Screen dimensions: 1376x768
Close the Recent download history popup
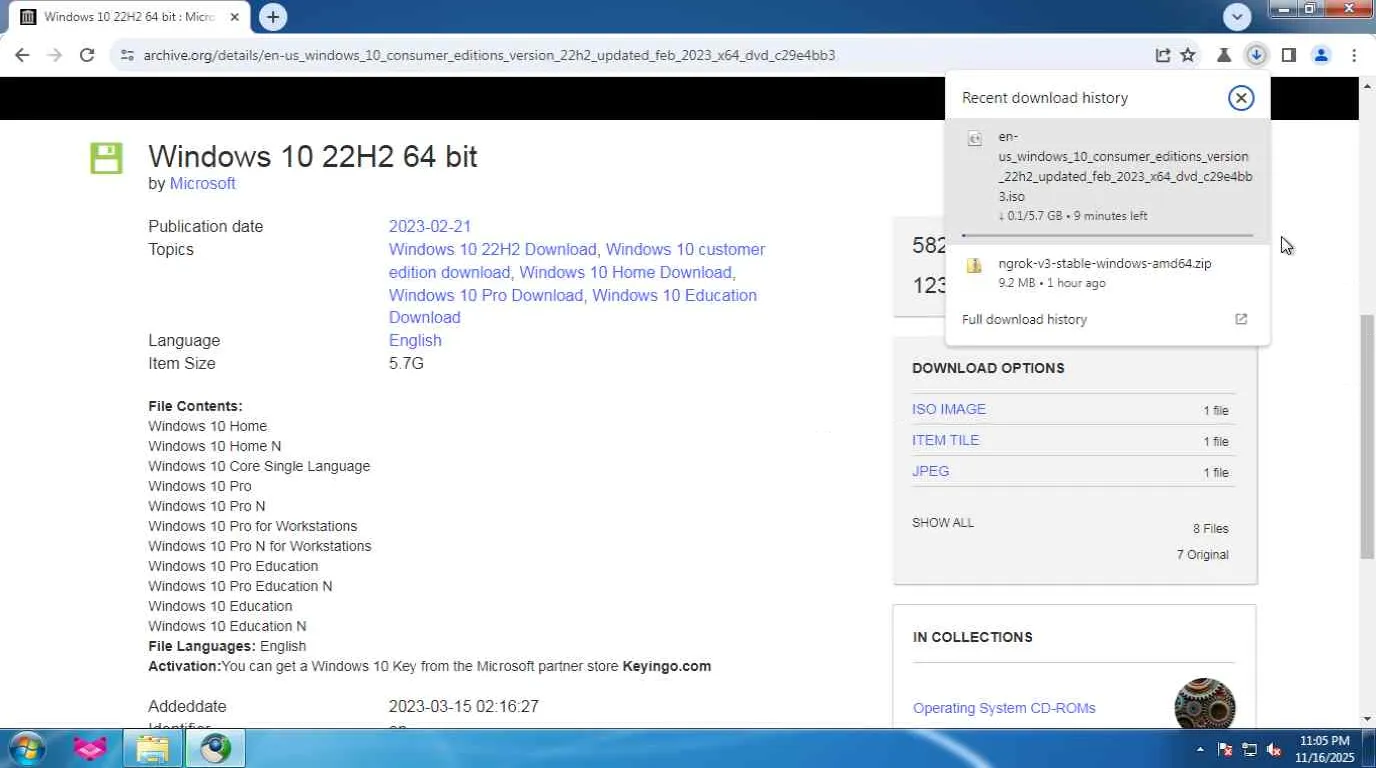click(x=1241, y=98)
